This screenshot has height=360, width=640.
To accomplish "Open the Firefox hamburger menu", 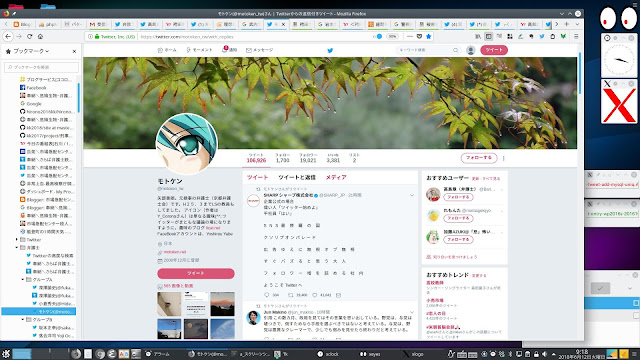I will click(x=576, y=36).
